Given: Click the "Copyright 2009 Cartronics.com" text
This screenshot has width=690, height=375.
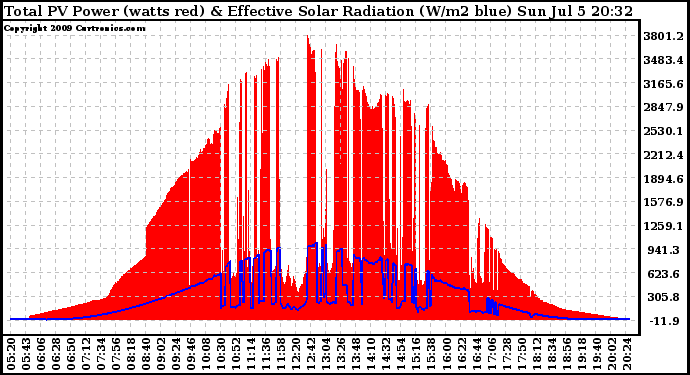Looking at the screenshot, I should [74, 28].
